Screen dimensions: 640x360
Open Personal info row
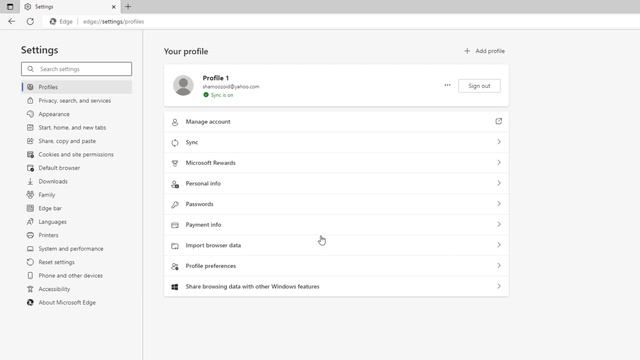tap(336, 183)
